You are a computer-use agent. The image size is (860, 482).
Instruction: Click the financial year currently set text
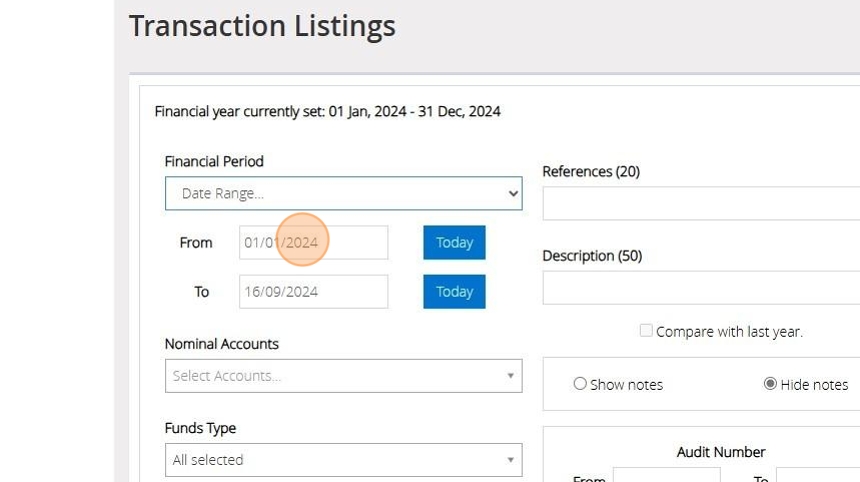tap(327, 111)
